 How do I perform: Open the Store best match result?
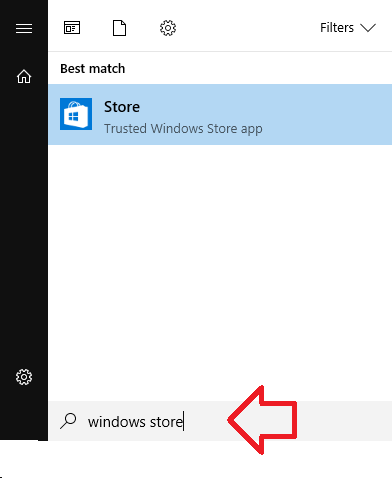pos(220,114)
